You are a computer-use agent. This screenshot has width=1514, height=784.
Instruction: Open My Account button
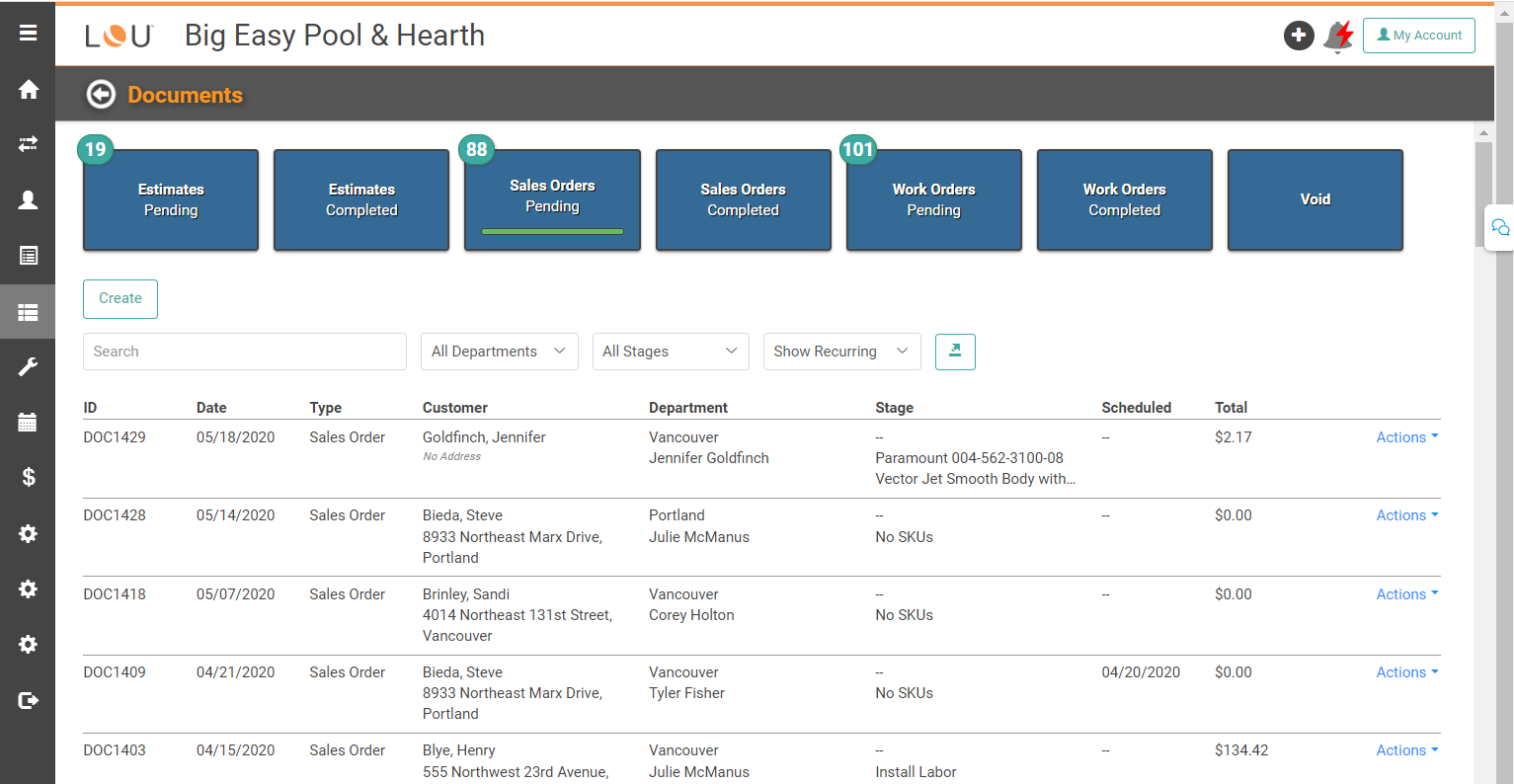1418,36
